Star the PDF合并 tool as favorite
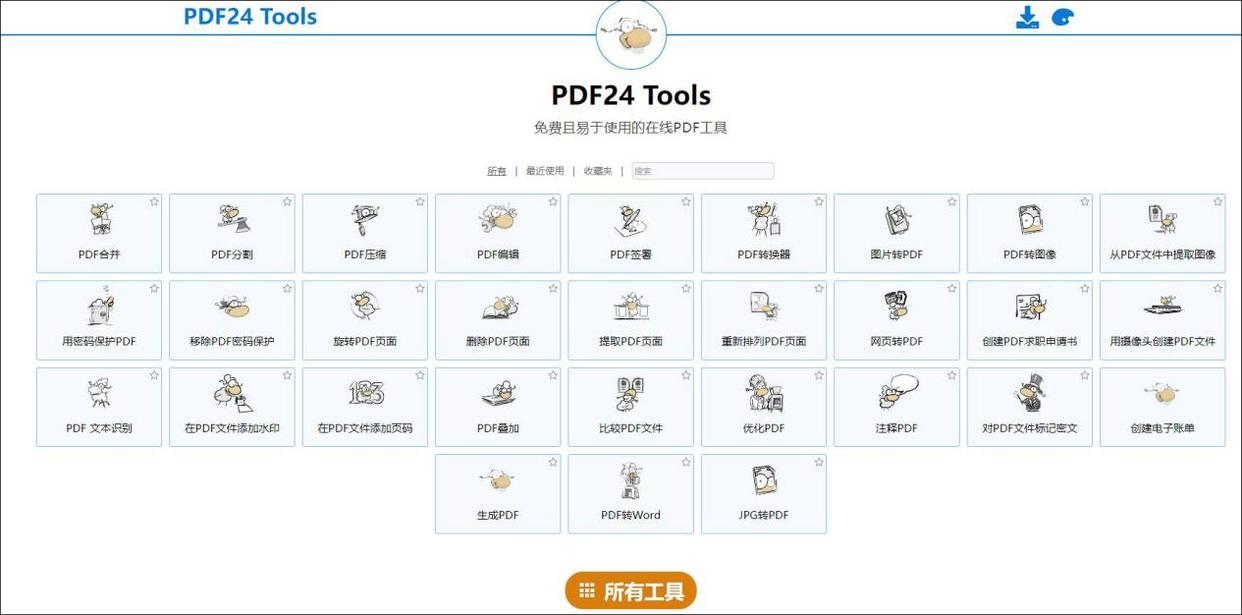Viewport: 1242px width, 615px height. click(154, 202)
